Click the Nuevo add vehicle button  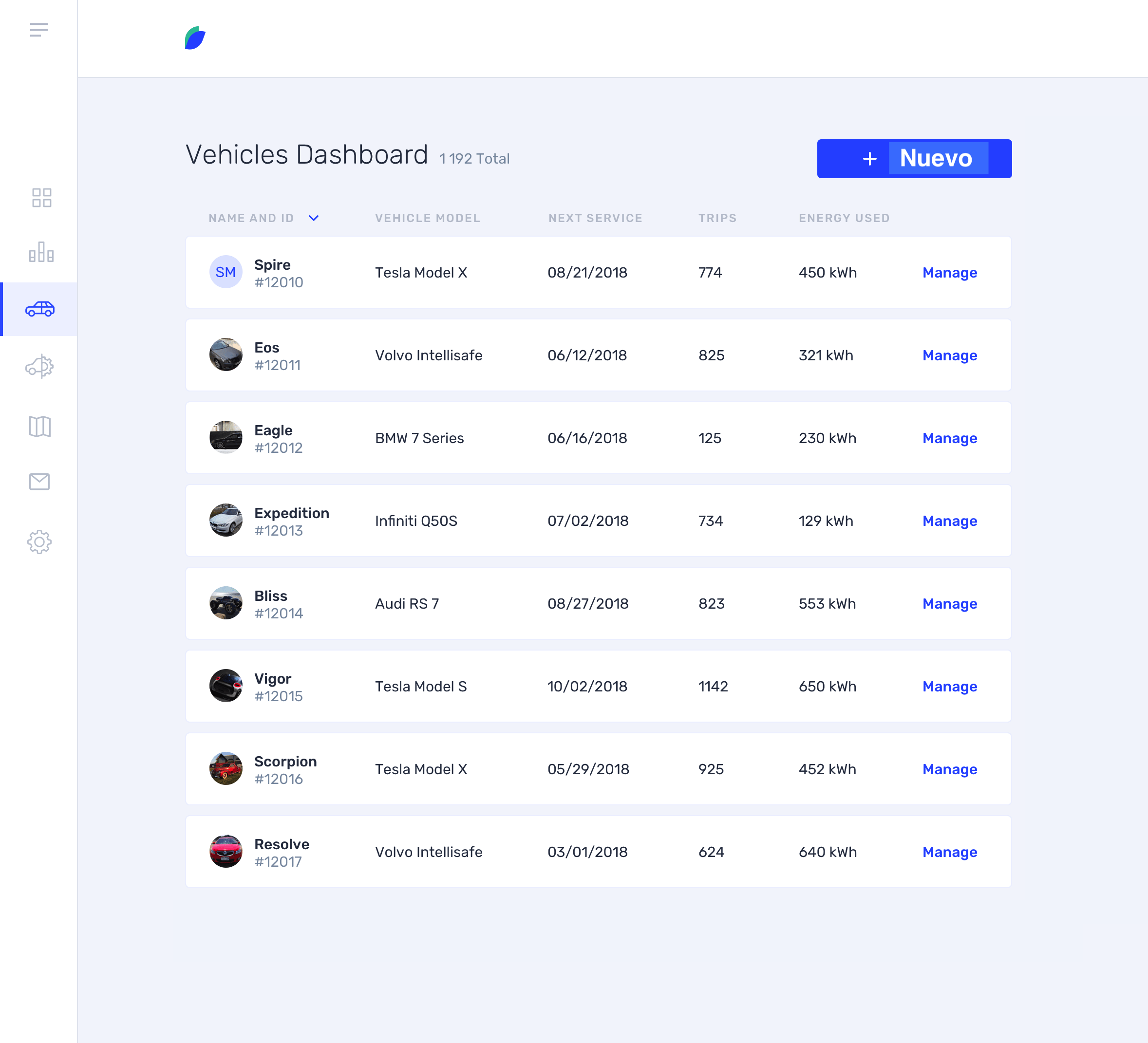point(914,159)
